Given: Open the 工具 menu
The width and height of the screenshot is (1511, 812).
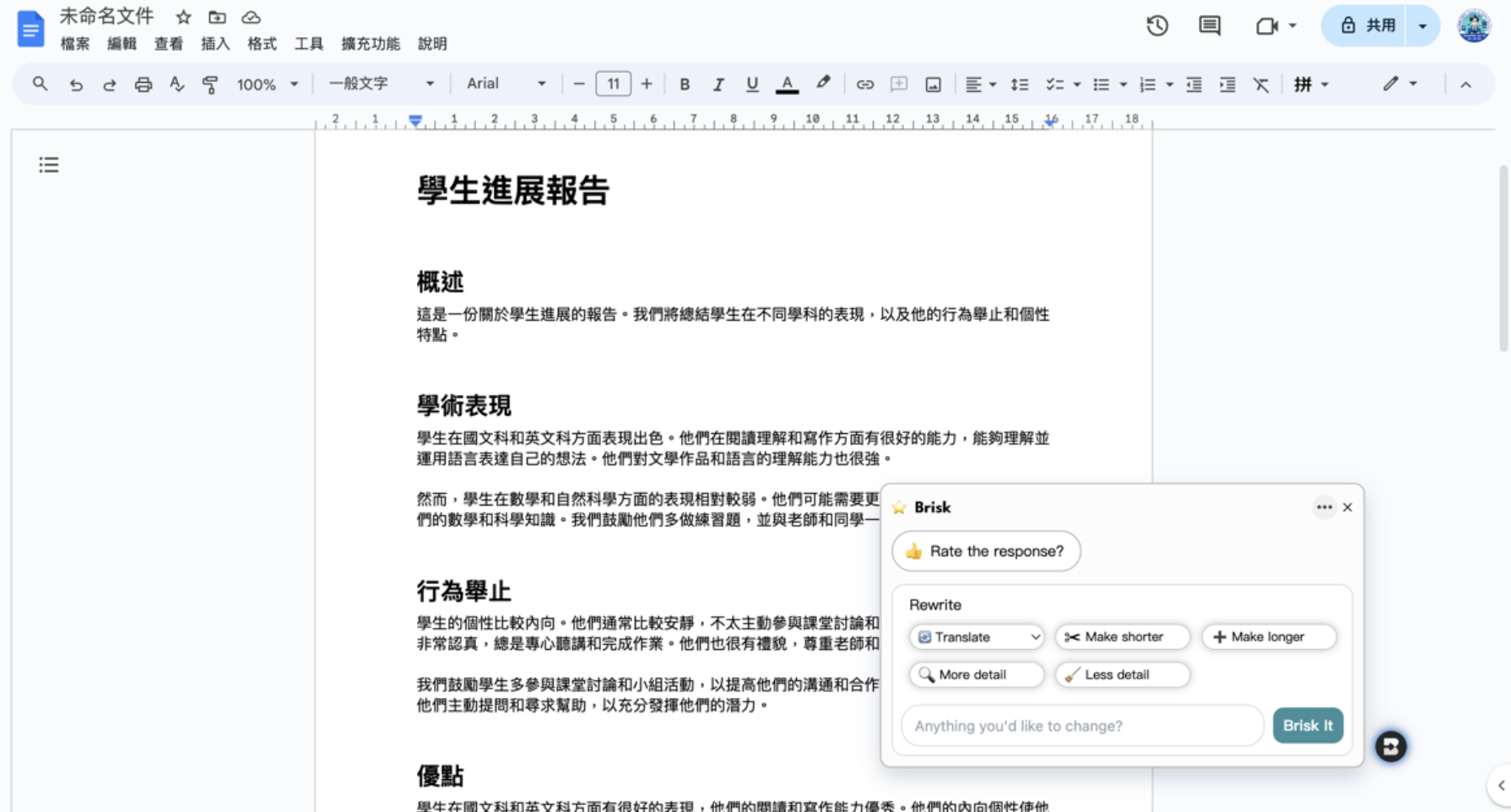Looking at the screenshot, I should pos(309,44).
